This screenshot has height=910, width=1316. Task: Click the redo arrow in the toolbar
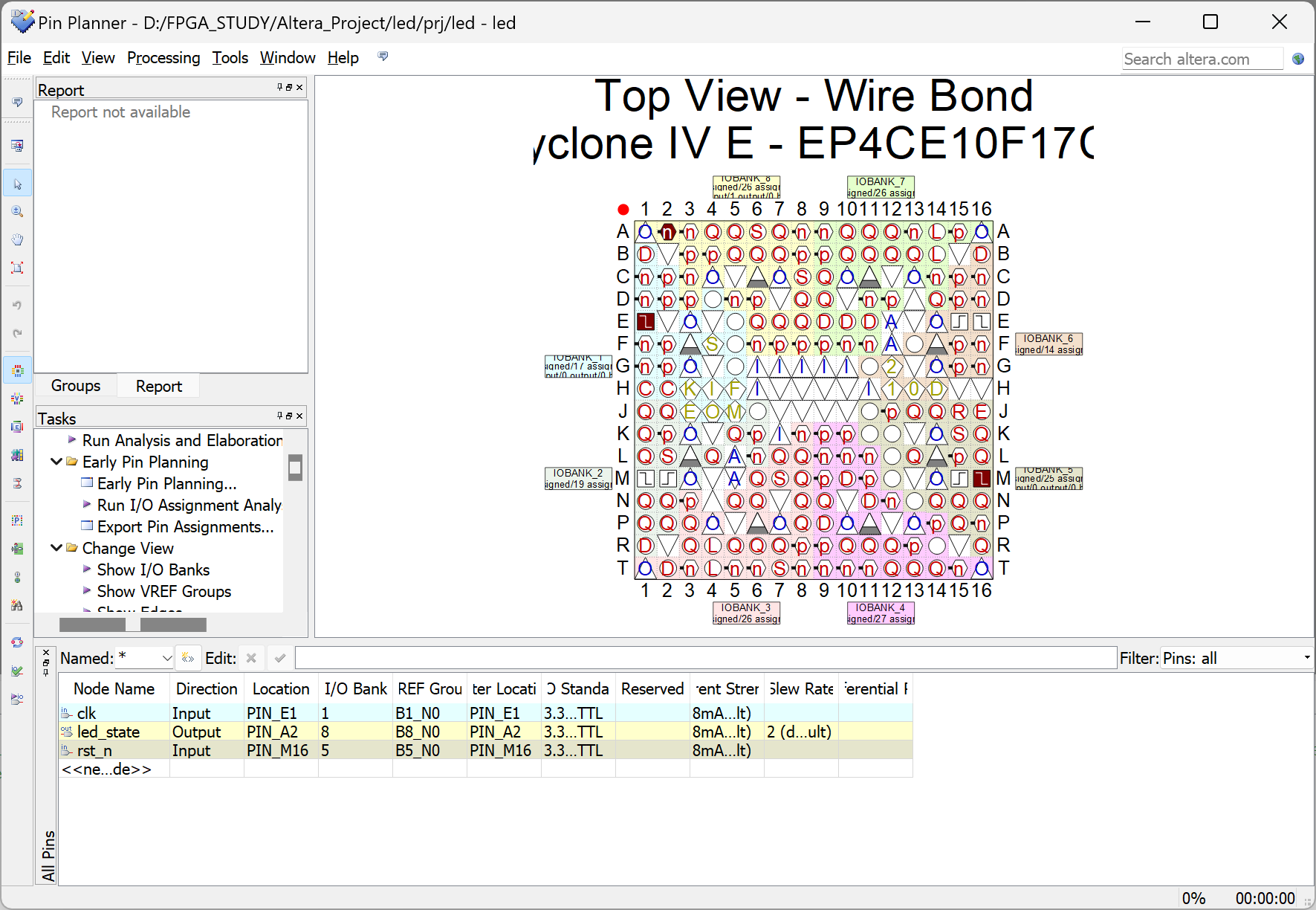tap(17, 333)
